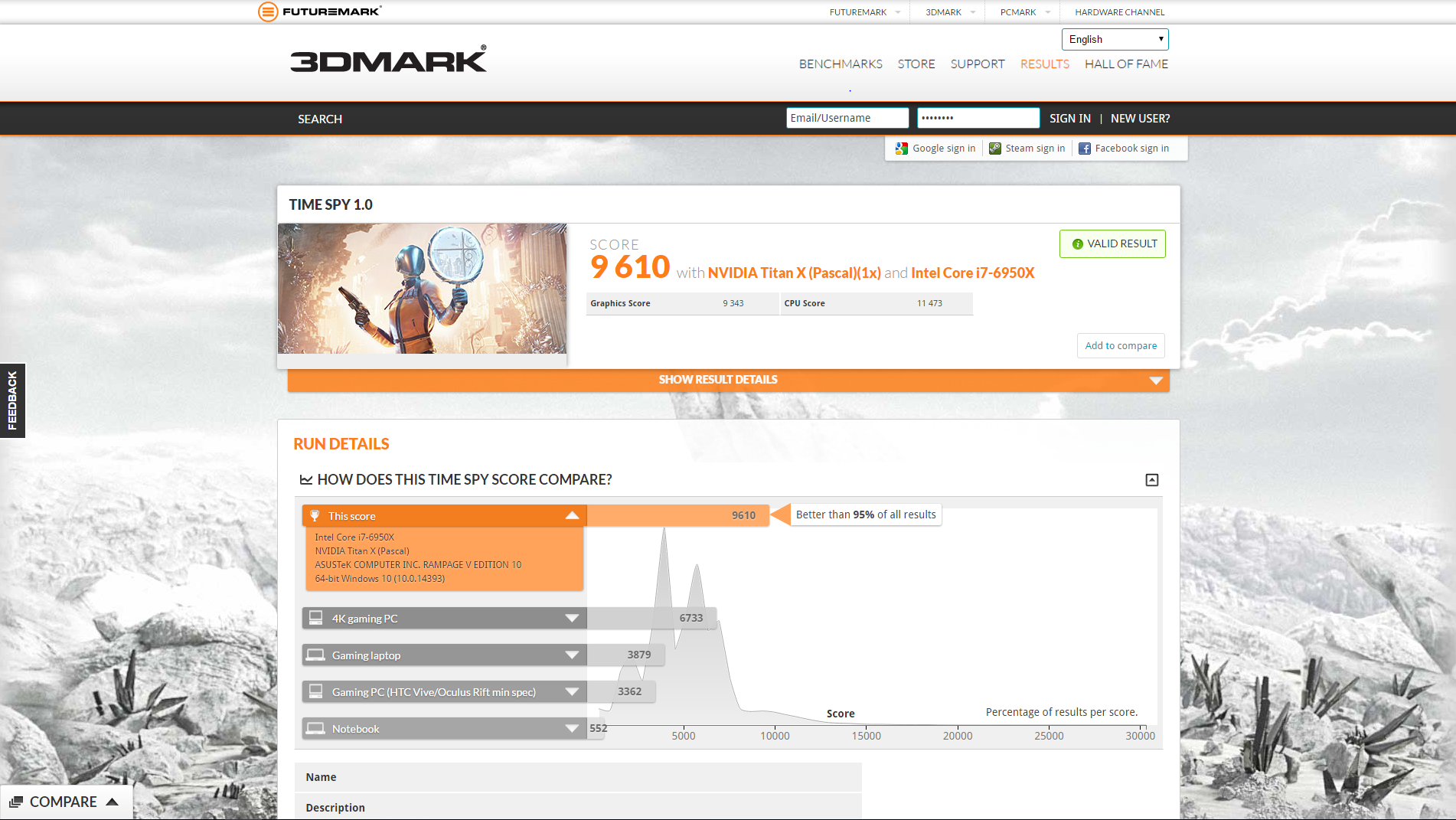
Task: Open the Feedback side tab
Action: pos(12,400)
